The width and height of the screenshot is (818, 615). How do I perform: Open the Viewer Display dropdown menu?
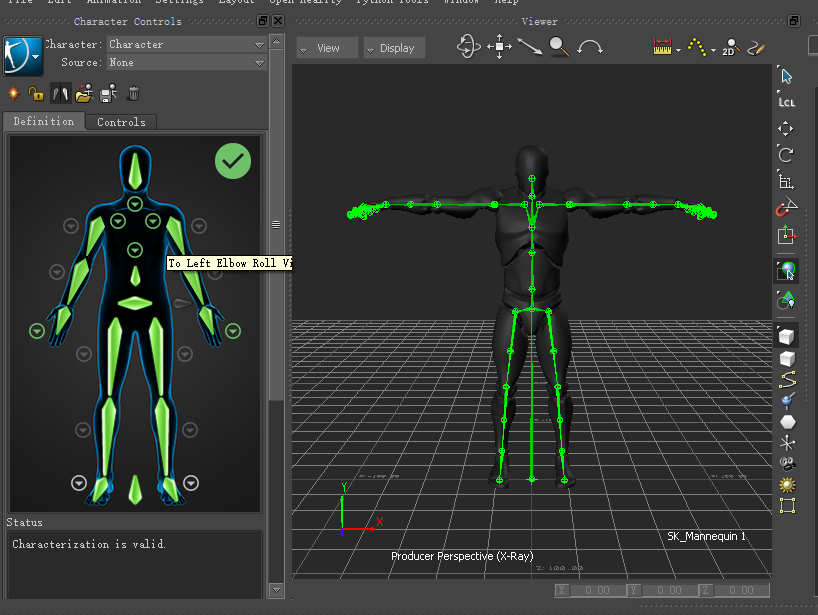[394, 48]
